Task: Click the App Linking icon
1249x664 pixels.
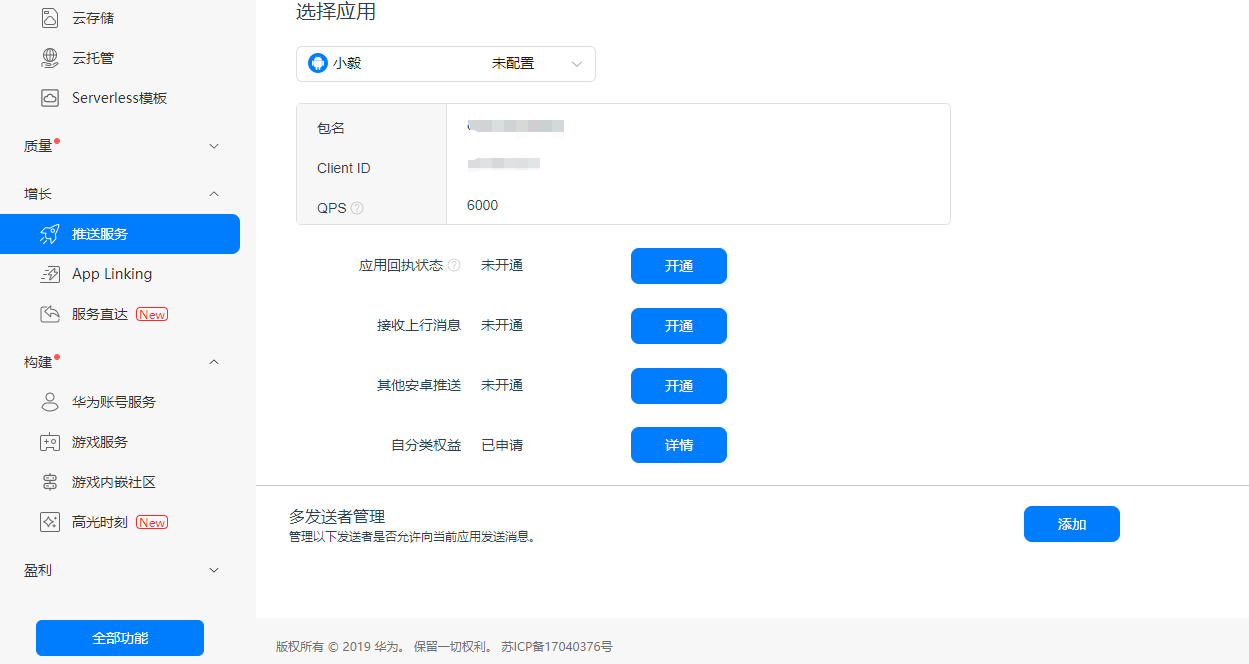Action: point(50,274)
